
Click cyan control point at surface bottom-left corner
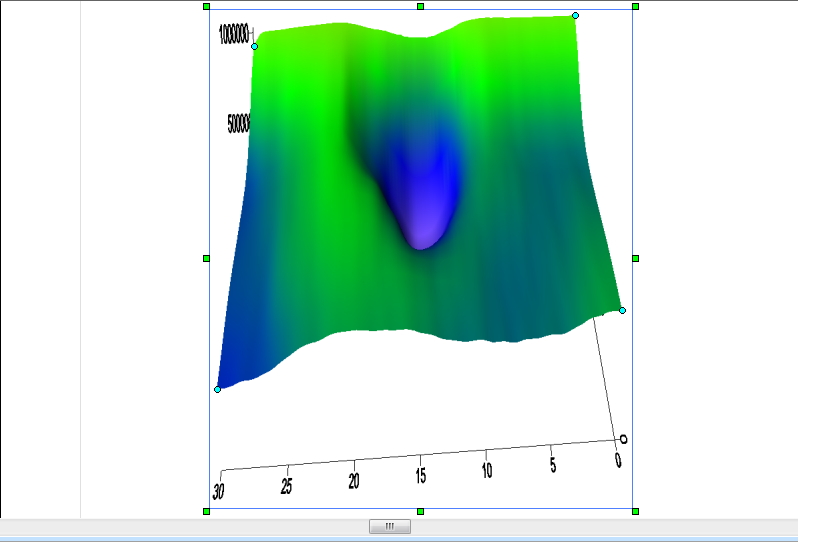[x=217, y=389]
